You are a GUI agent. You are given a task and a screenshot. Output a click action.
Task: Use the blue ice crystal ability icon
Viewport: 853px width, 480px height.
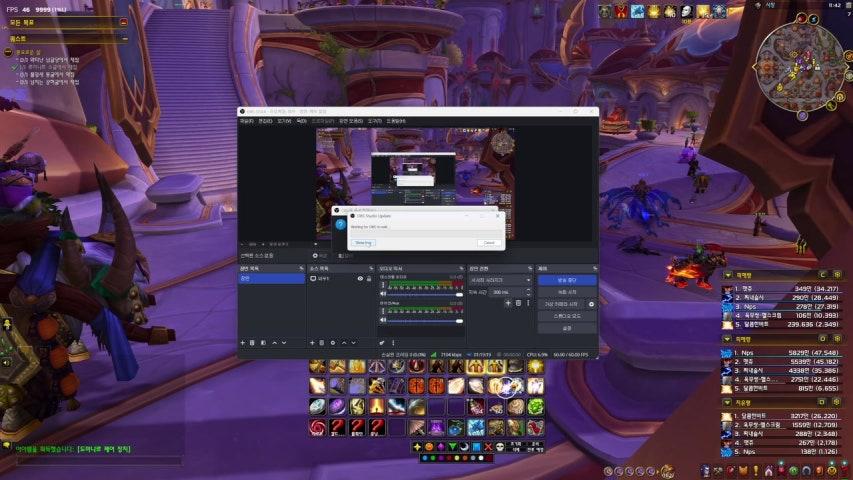point(475,427)
